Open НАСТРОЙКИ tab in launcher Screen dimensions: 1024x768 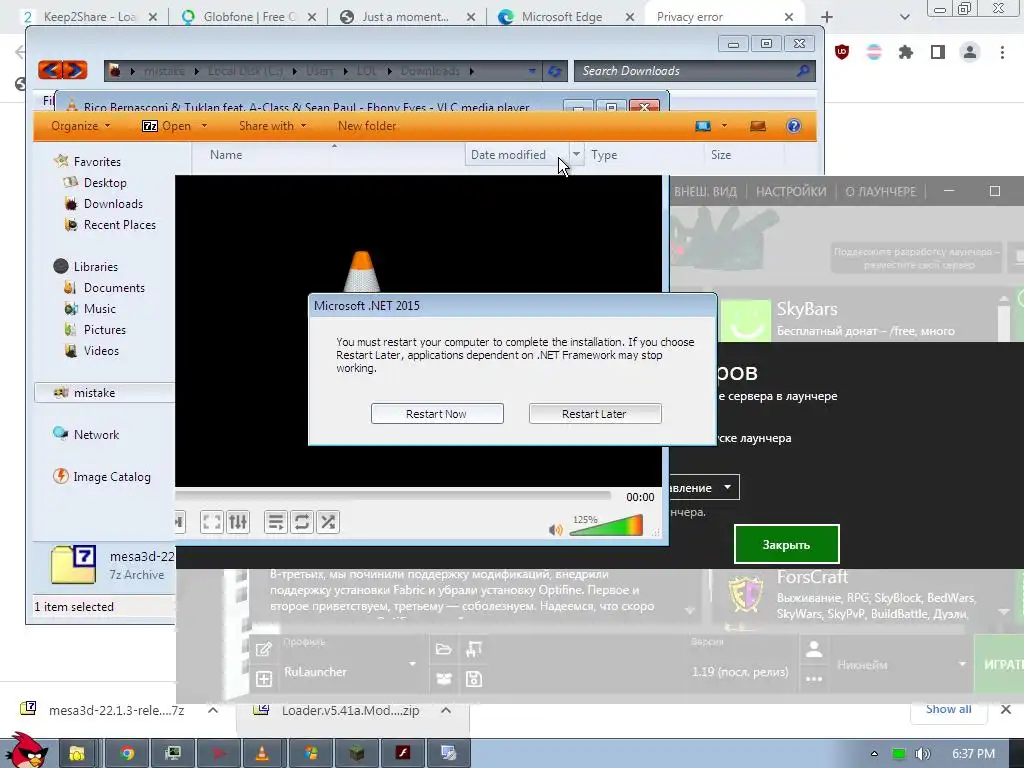[x=791, y=191]
